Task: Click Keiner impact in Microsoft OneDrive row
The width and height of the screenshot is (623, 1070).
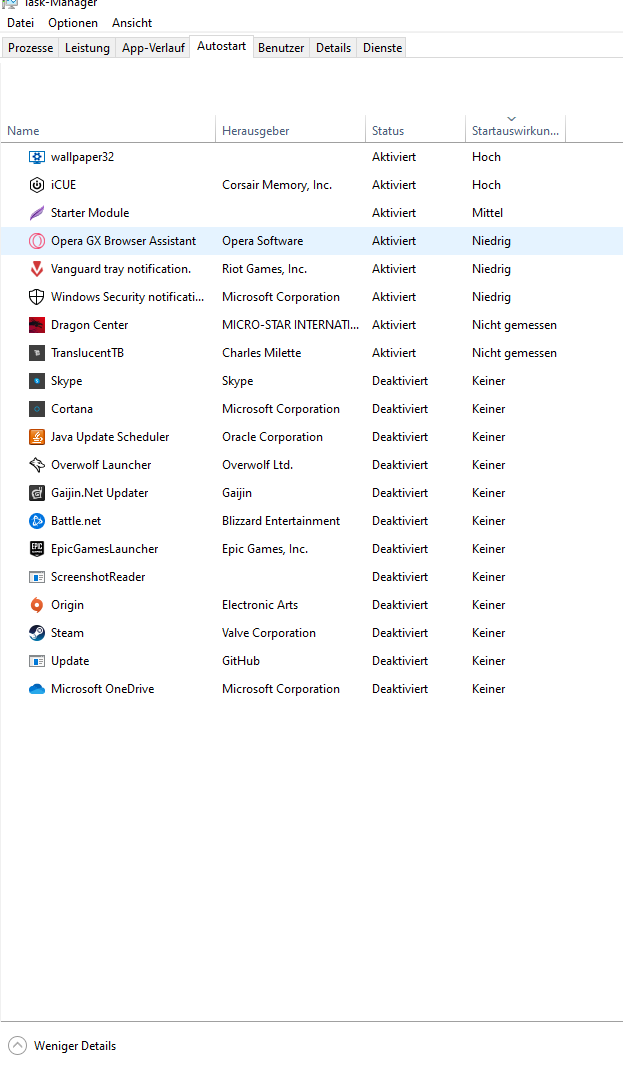Action: click(x=489, y=689)
